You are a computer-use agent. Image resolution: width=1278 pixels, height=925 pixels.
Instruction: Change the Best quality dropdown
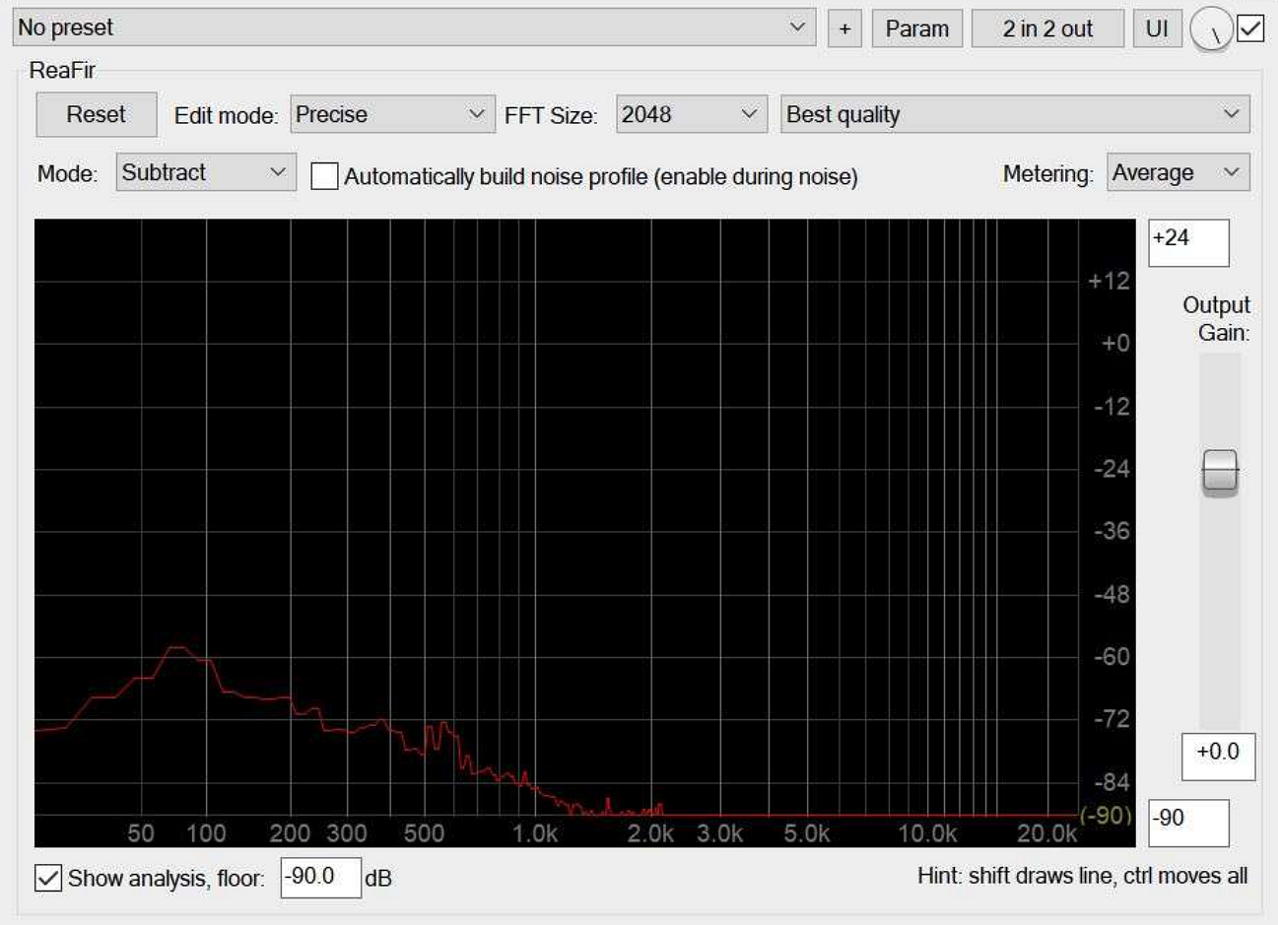pos(1014,115)
